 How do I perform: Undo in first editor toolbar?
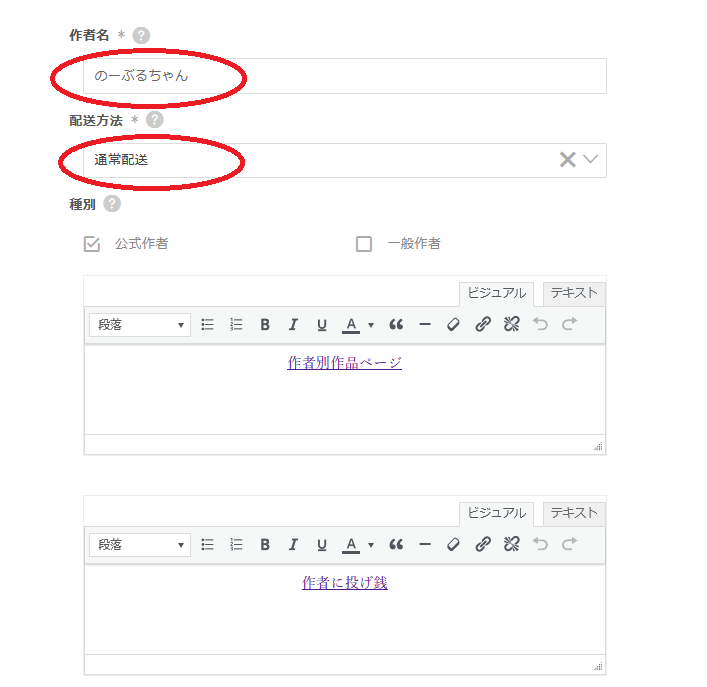tap(540, 324)
